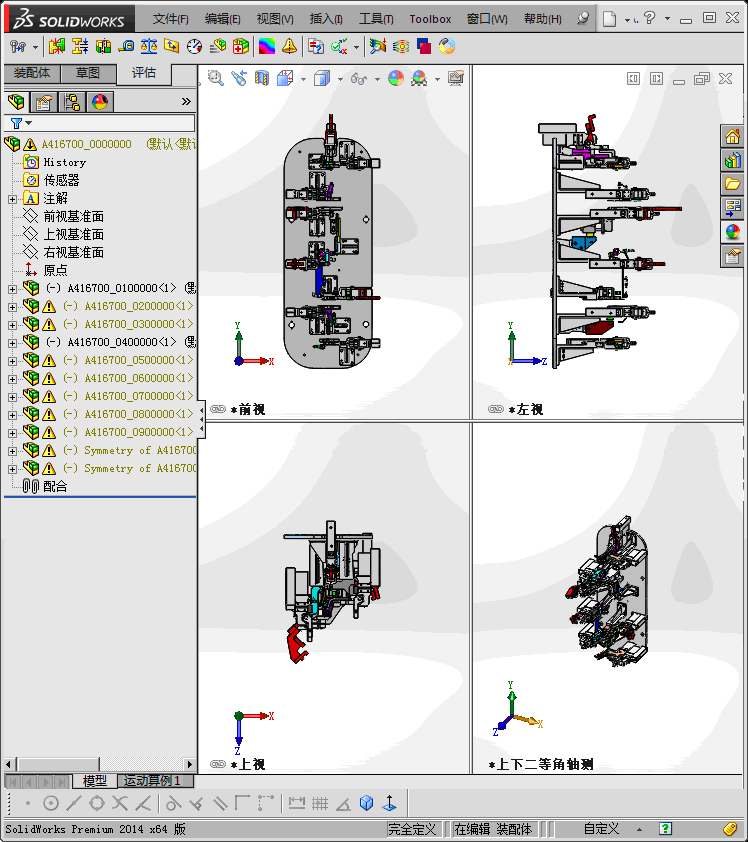Click the yellow tag icon in status bar

729,829
